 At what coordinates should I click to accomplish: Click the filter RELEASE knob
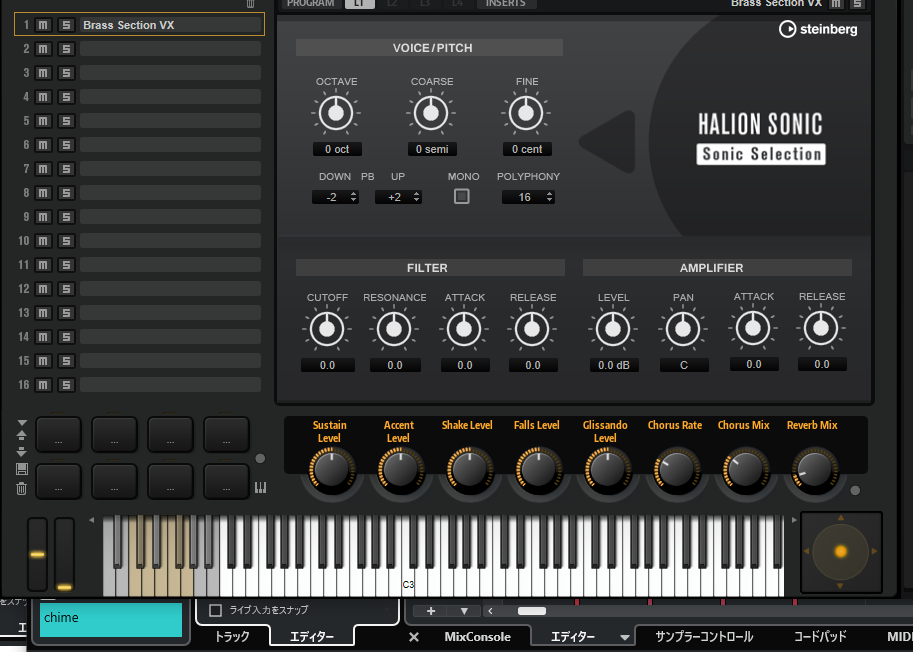(532, 329)
